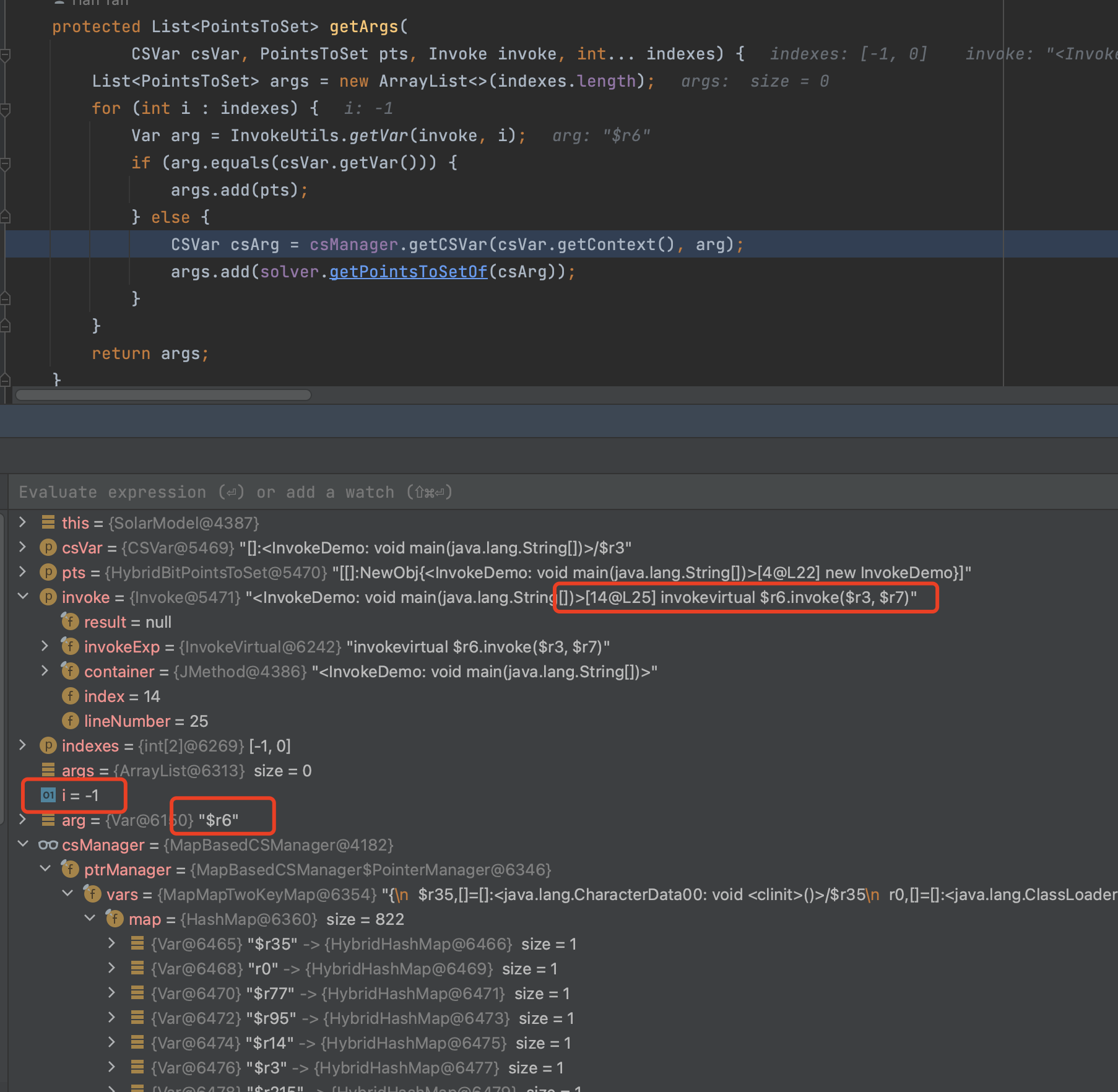The height and width of the screenshot is (1092, 1118).
Task: Click the field icon beside index = 14
Action: click(70, 696)
